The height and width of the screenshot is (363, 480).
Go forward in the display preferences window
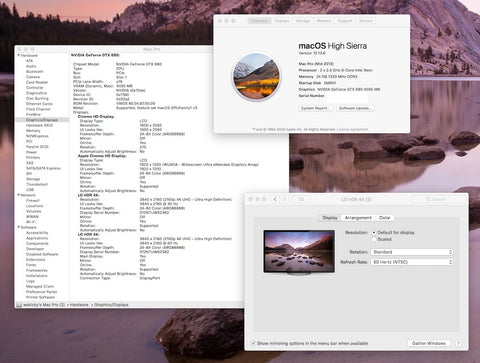point(284,199)
